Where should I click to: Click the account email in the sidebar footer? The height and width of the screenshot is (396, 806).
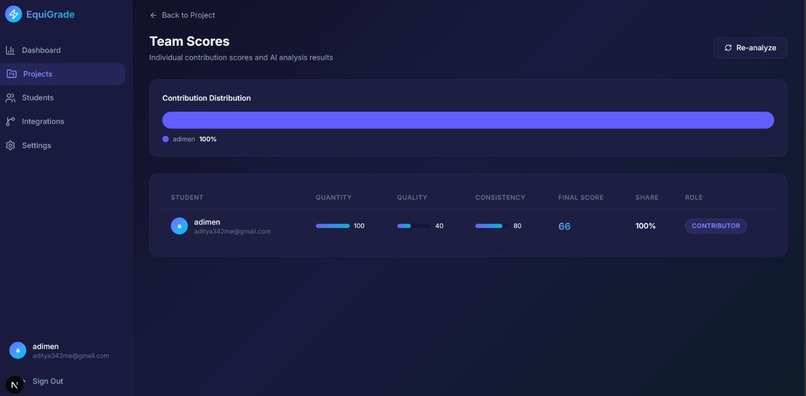[x=70, y=356]
